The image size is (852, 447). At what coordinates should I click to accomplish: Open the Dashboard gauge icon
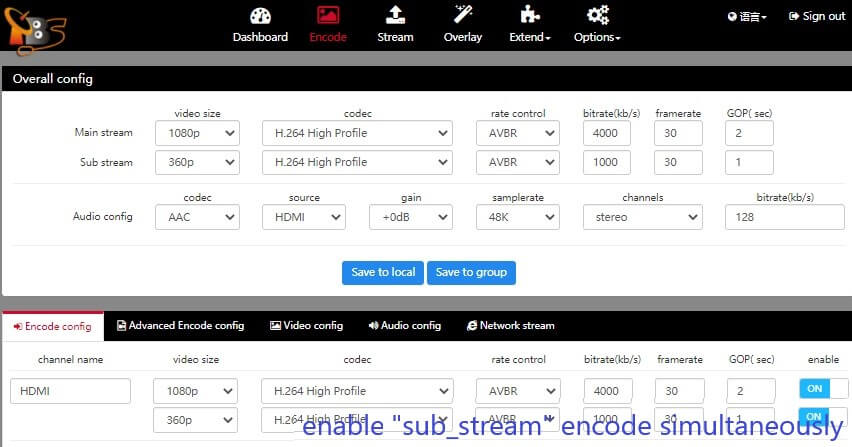260,16
